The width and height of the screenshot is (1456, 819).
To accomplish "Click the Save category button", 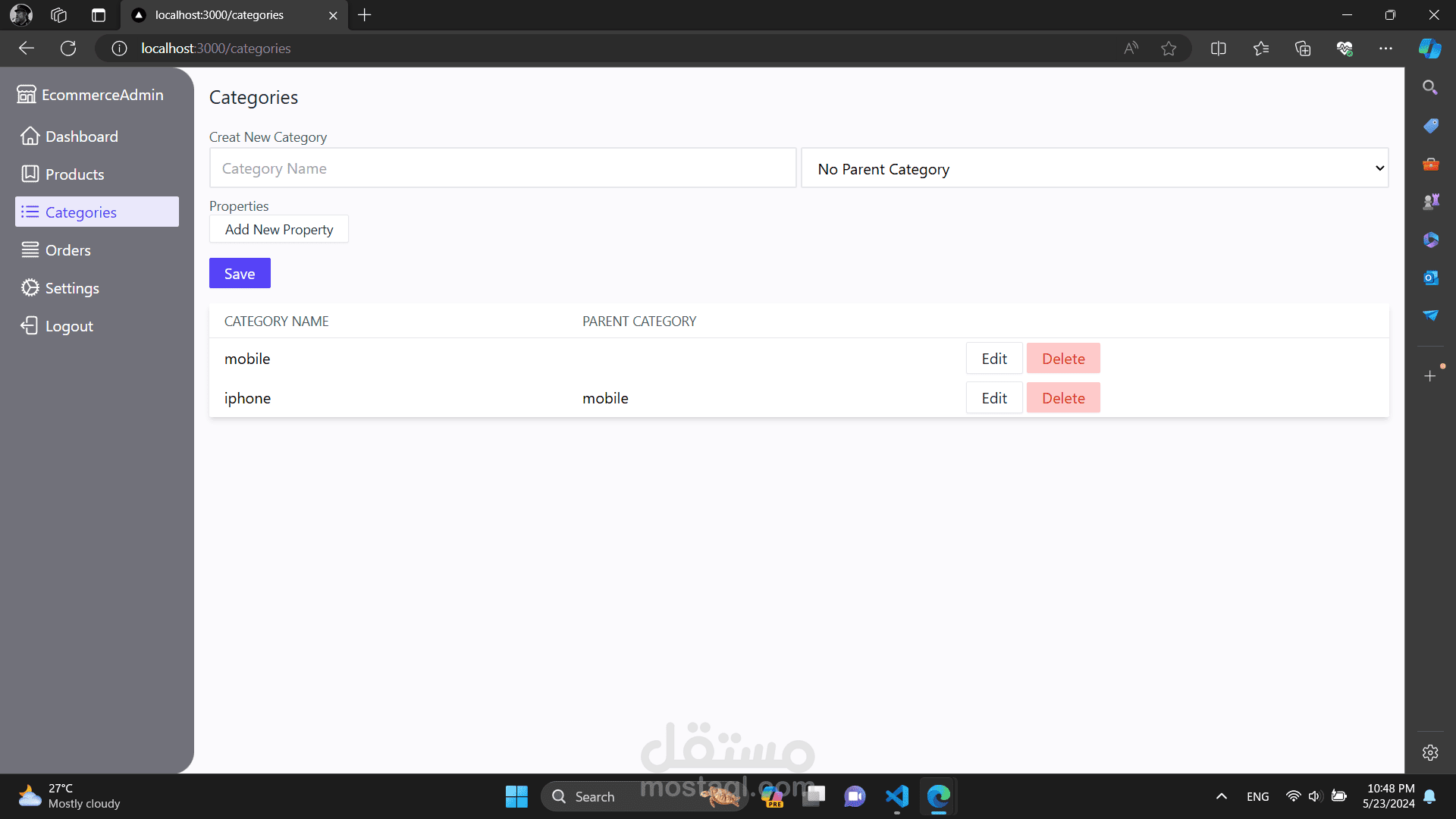I will (x=240, y=274).
